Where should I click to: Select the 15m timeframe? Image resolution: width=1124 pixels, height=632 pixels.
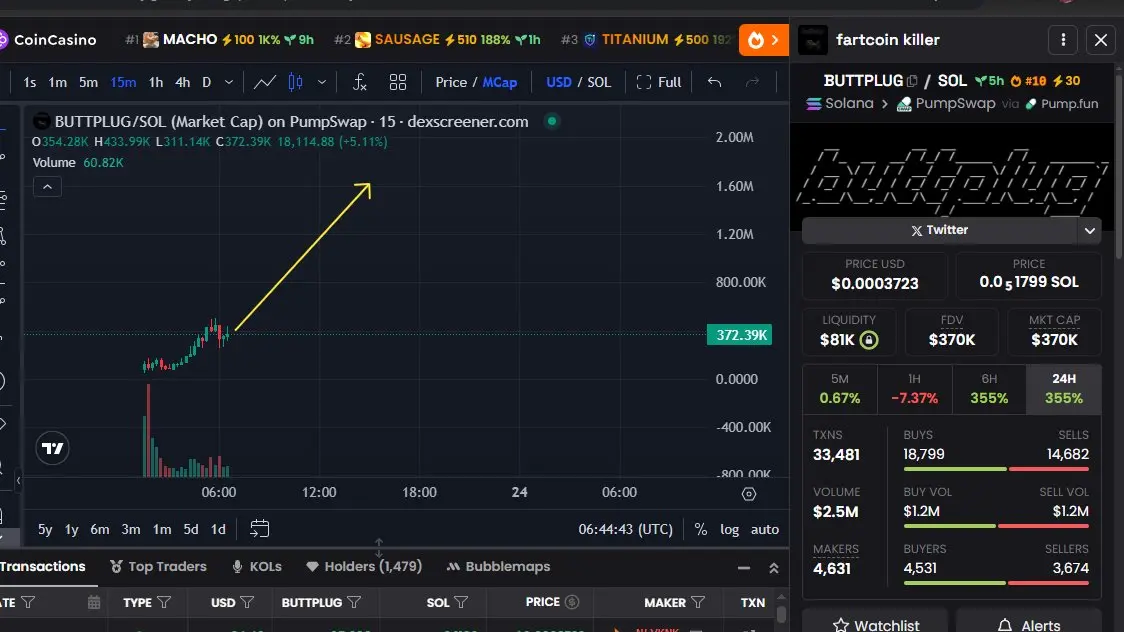click(123, 82)
